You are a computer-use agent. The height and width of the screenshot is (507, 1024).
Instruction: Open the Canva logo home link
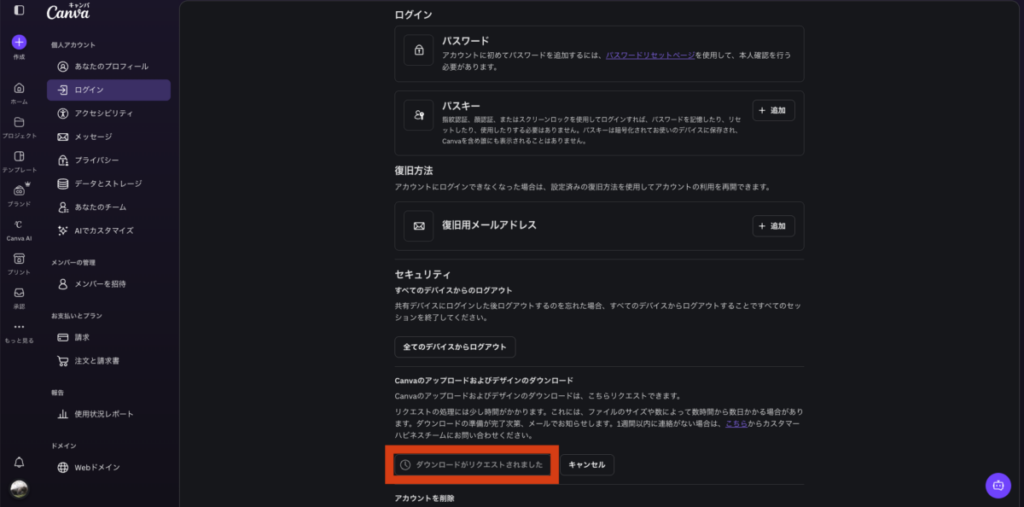click(x=69, y=11)
